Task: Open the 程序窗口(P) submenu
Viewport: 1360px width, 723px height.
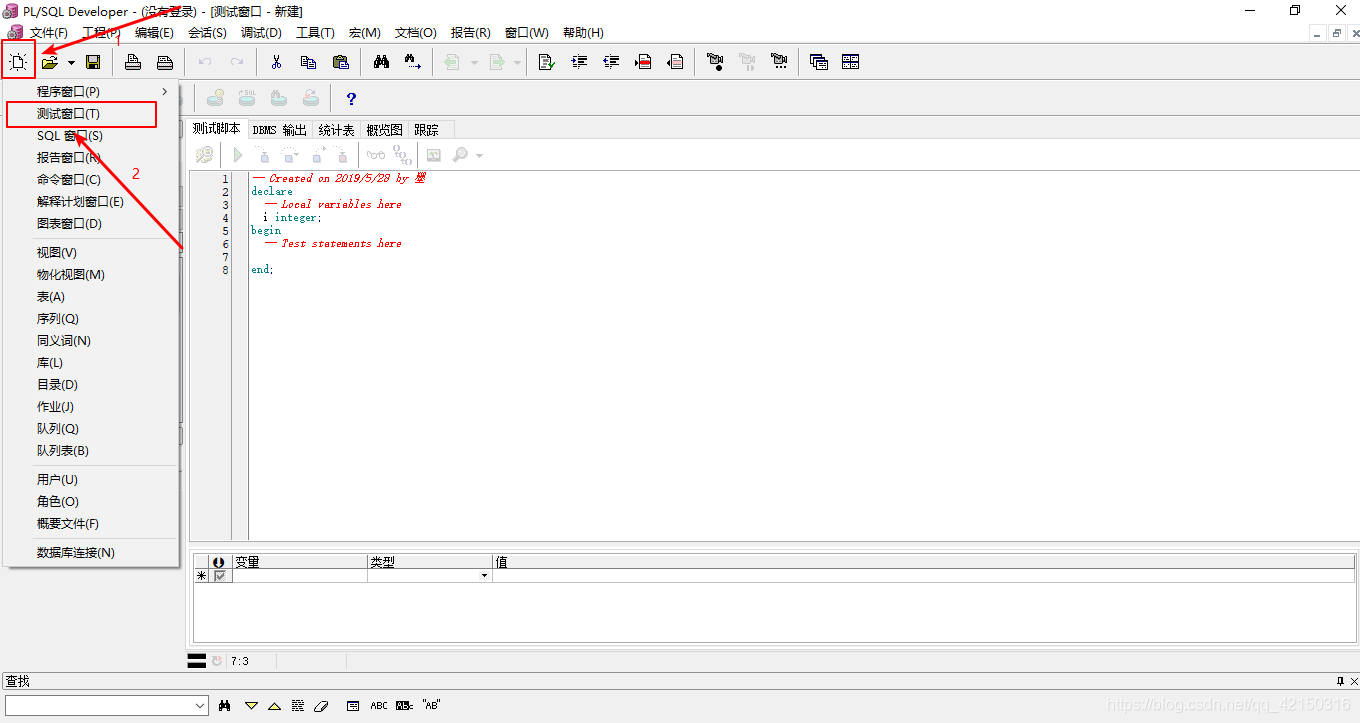Action: (92, 92)
